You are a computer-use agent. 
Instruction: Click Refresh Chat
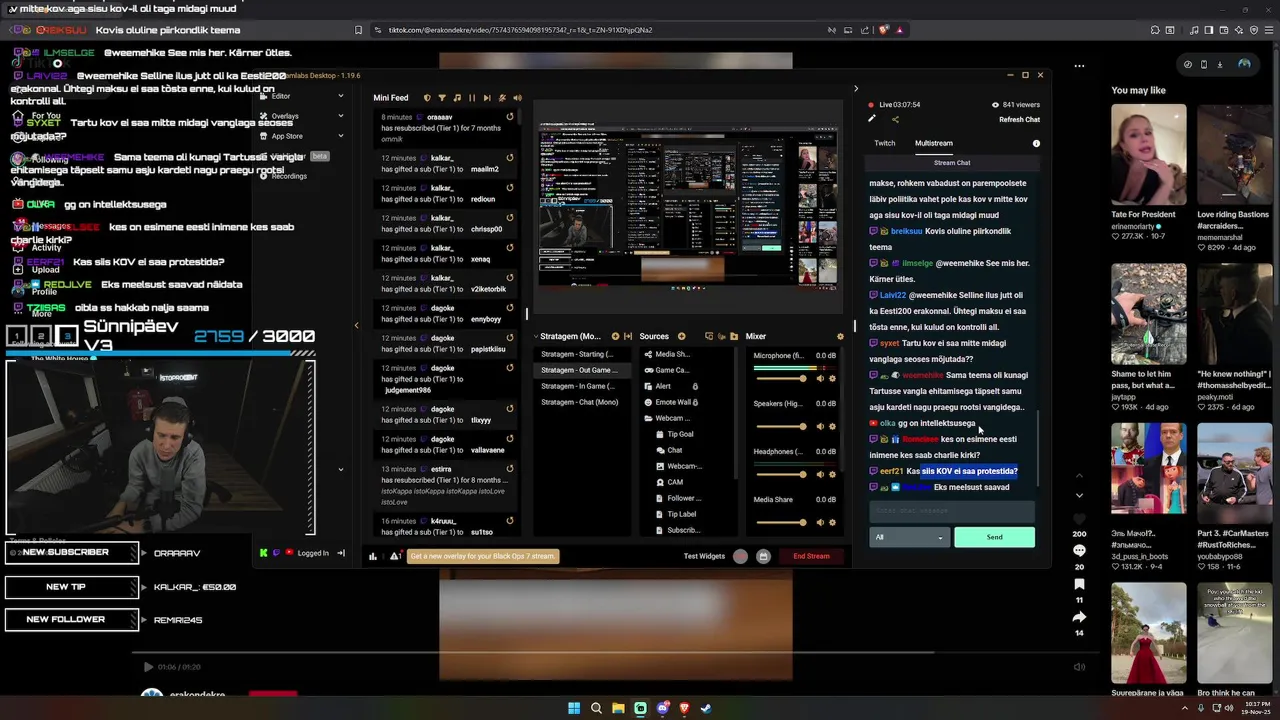coord(1019,120)
